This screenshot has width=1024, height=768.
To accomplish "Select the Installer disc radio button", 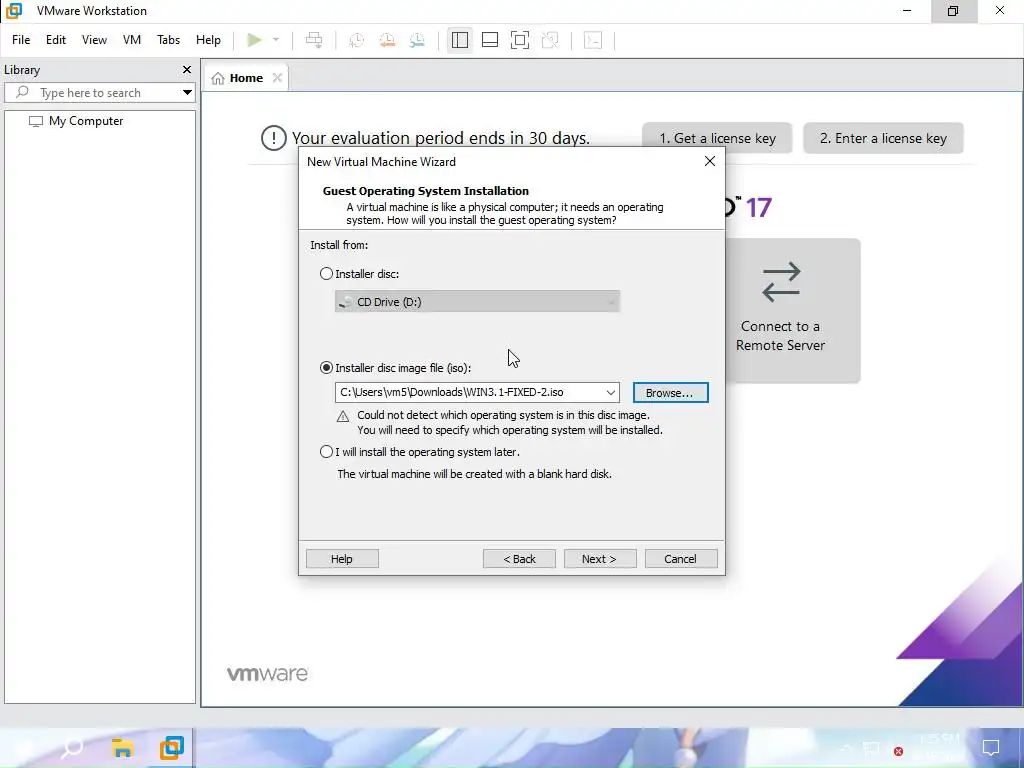I will [x=326, y=274].
